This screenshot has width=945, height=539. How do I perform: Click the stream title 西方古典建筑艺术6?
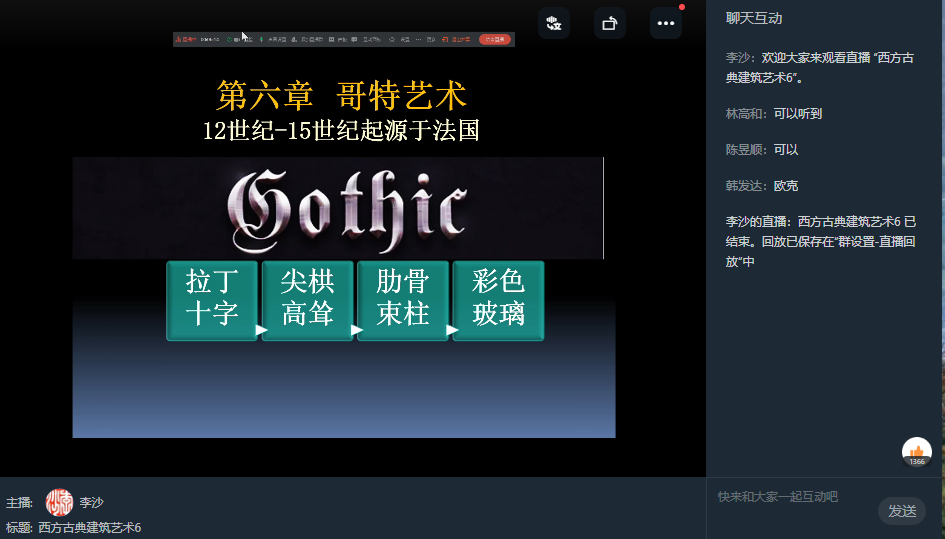point(89,527)
